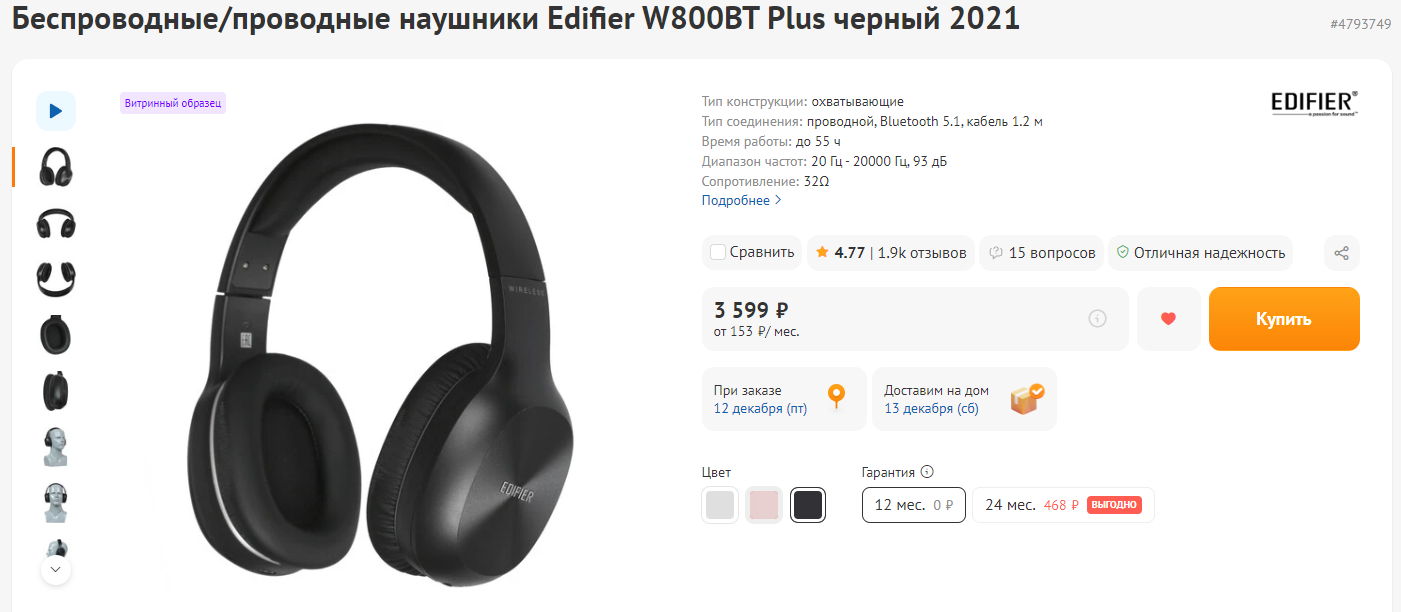1401x612 pixels.
Task: Choose the light gray color swatch
Action: click(720, 505)
